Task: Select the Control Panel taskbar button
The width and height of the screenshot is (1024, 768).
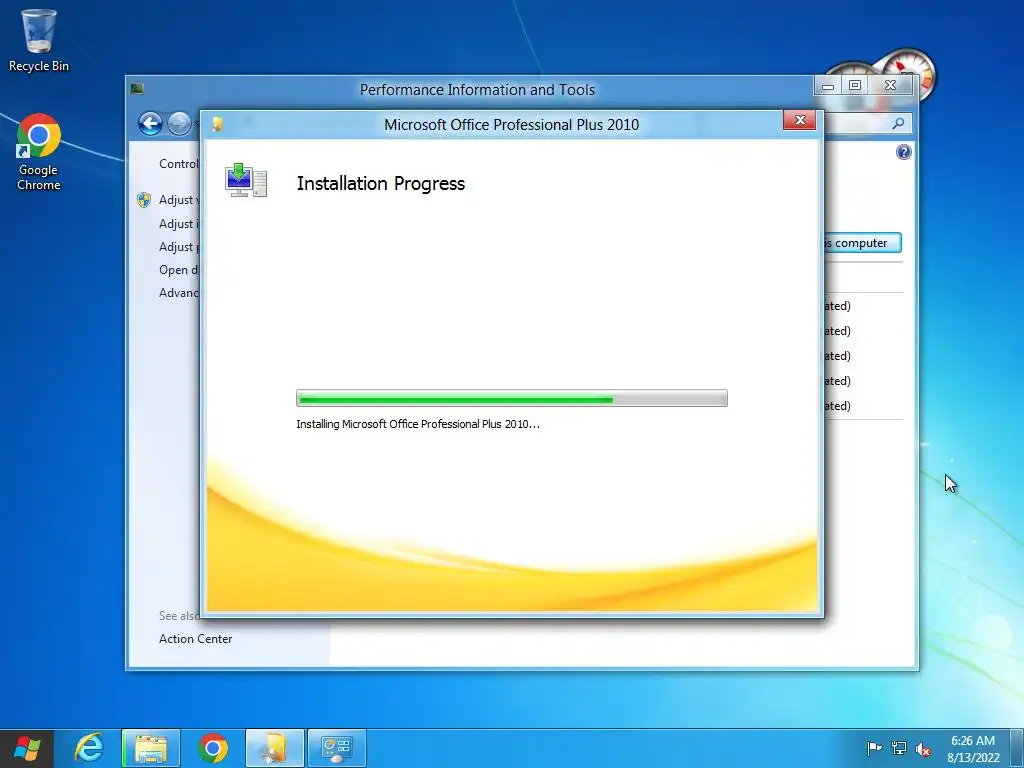Action: coord(337,748)
